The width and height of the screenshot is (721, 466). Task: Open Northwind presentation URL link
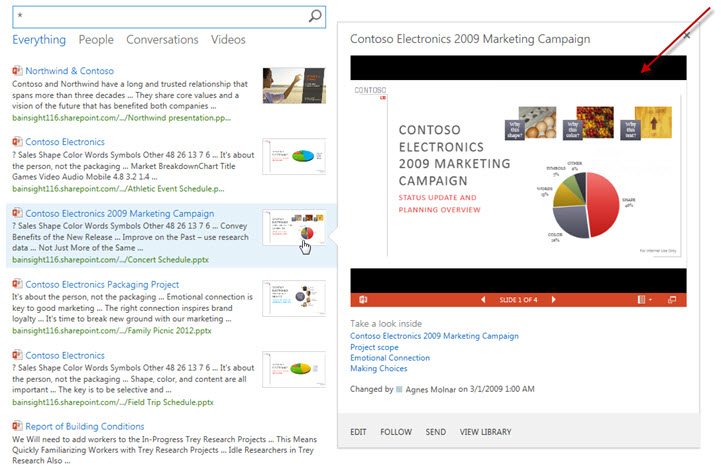pos(121,118)
